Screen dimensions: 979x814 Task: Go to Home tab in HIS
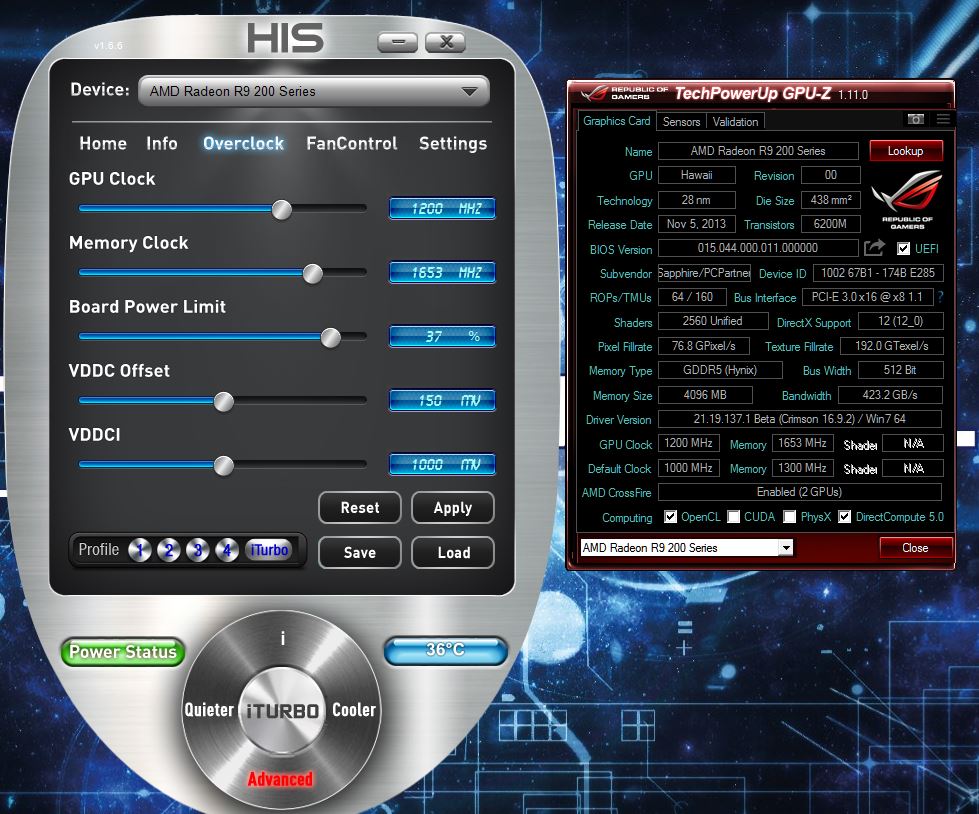pyautogui.click(x=103, y=144)
